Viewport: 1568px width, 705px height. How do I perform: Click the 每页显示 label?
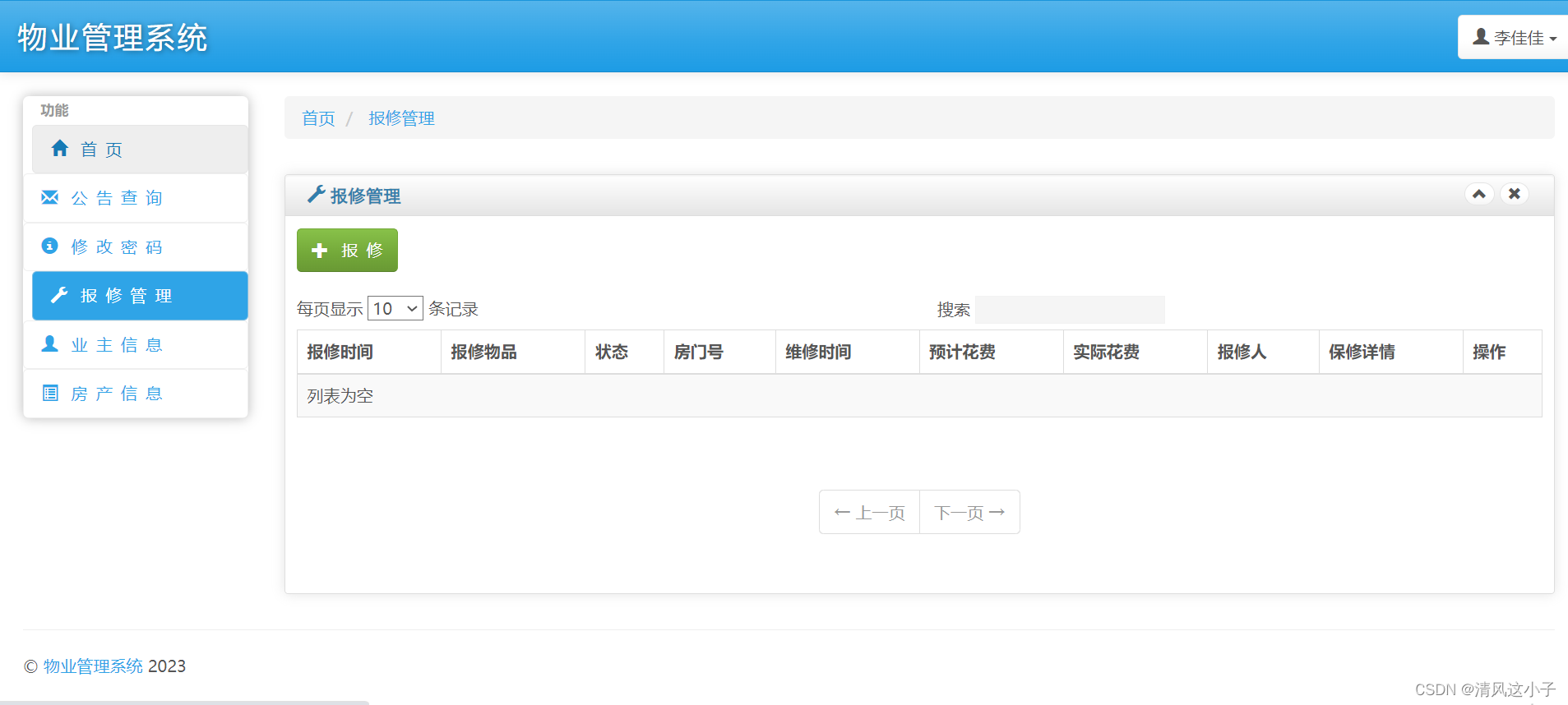330,309
